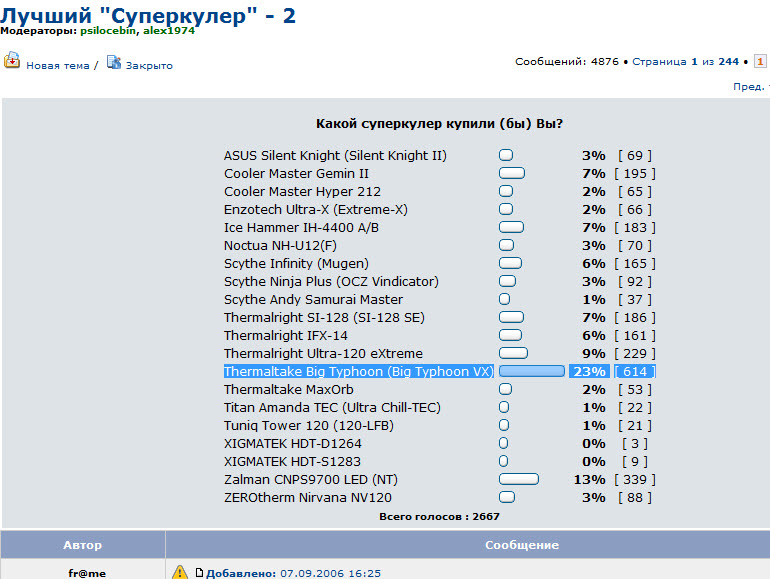Image resolution: width=770 pixels, height=579 pixels.
Task: Open moderator alex1974's profile
Action: coord(169,30)
